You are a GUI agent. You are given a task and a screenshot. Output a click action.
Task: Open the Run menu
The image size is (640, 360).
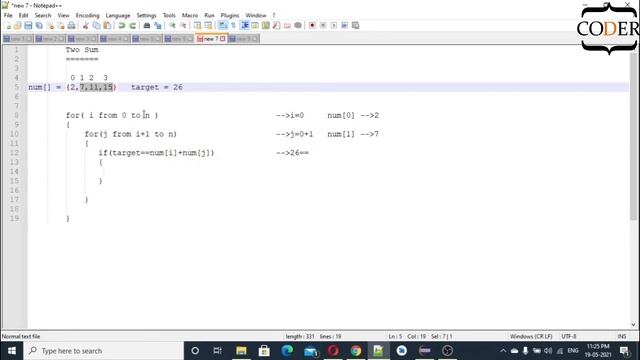[x=209, y=15]
